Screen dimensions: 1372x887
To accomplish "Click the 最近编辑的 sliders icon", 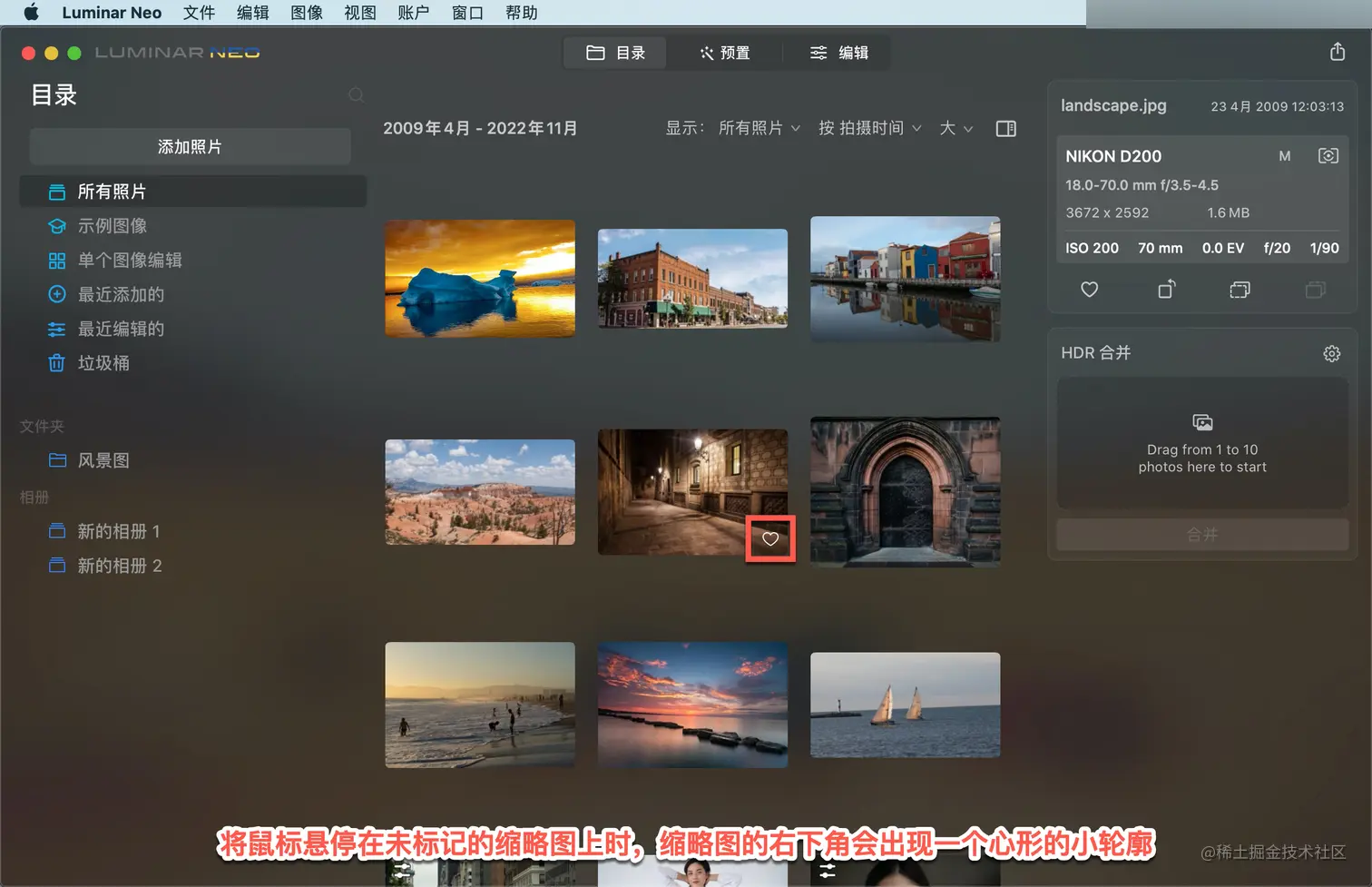I will pyautogui.click(x=57, y=329).
